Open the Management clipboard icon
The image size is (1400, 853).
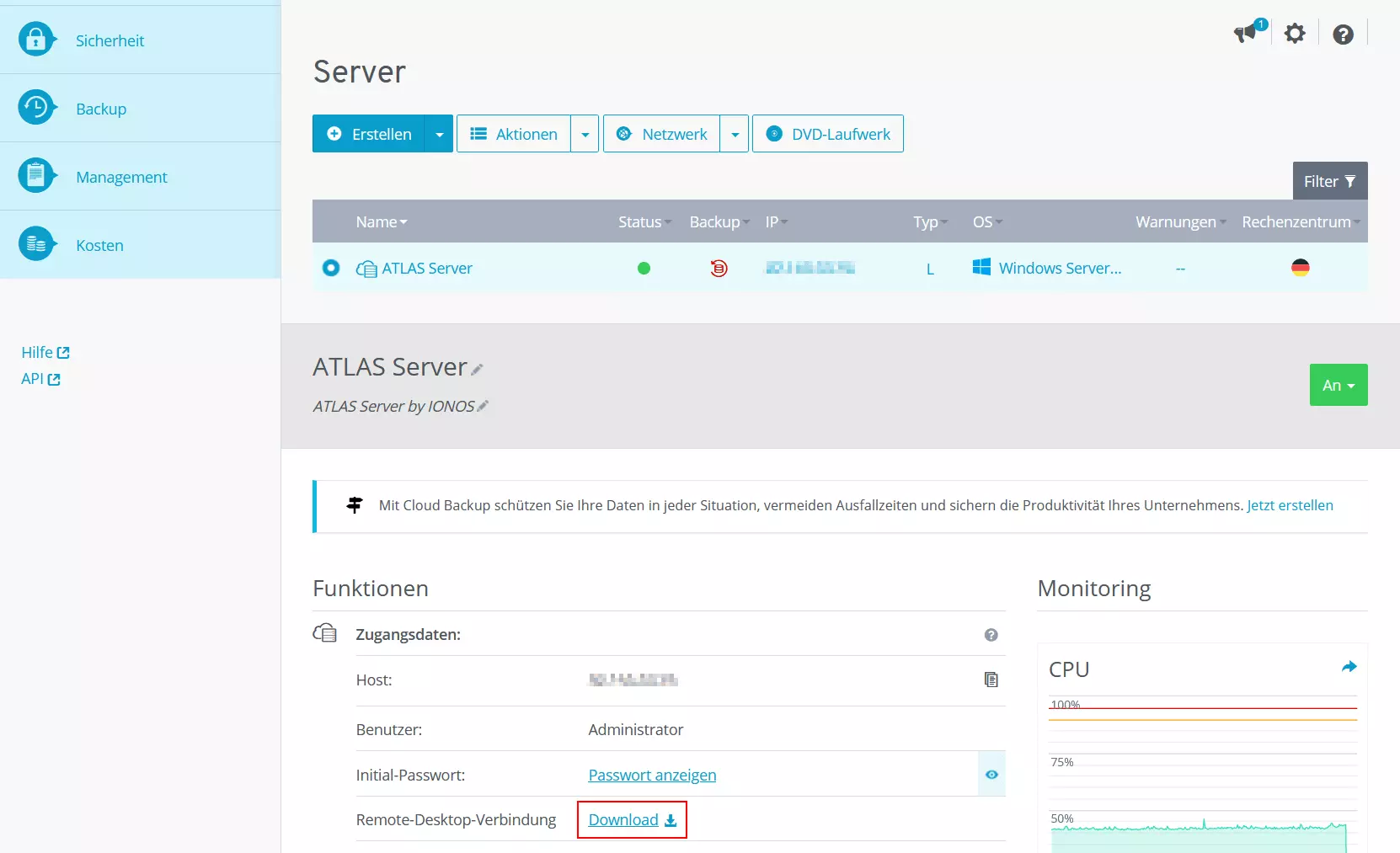[x=36, y=176]
